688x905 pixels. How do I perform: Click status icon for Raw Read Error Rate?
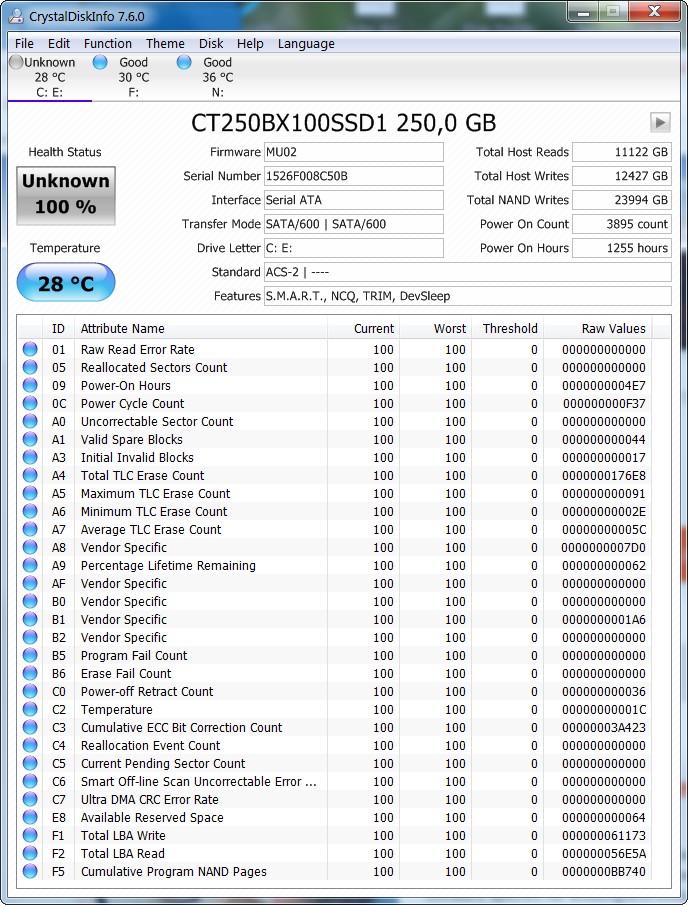pyautogui.click(x=30, y=349)
